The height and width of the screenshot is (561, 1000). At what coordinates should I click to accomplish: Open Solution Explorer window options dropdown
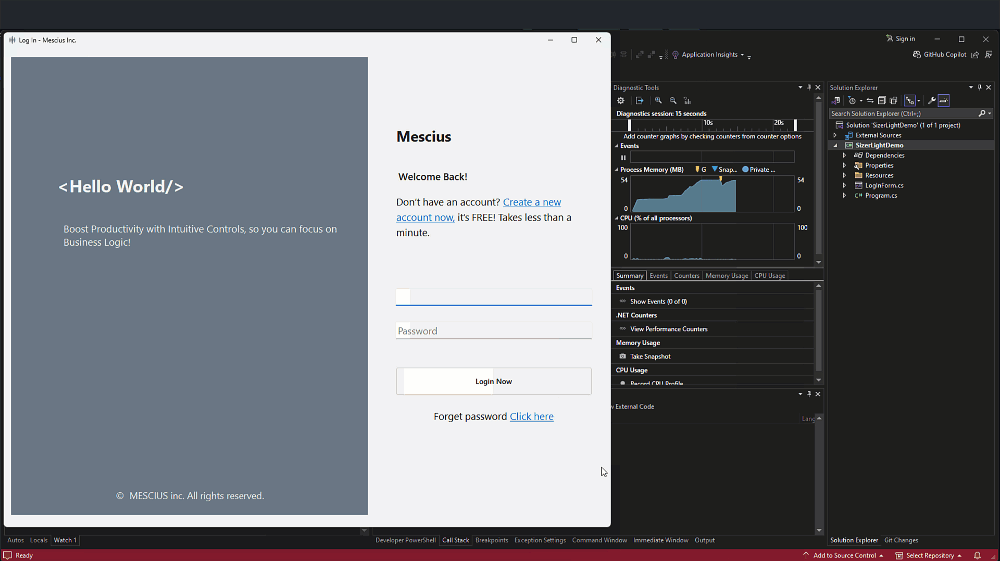point(971,87)
